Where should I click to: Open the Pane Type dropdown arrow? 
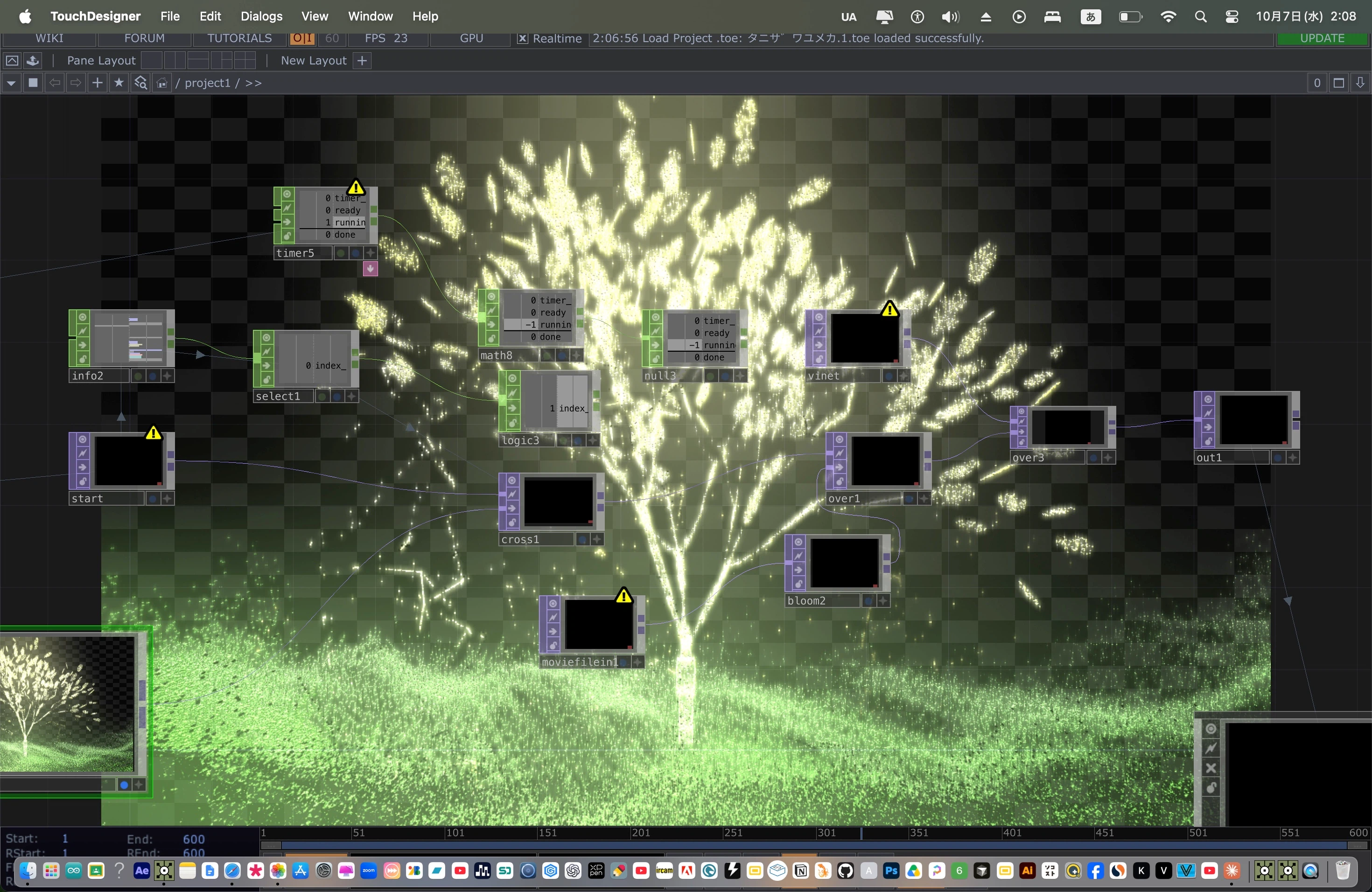coord(11,83)
